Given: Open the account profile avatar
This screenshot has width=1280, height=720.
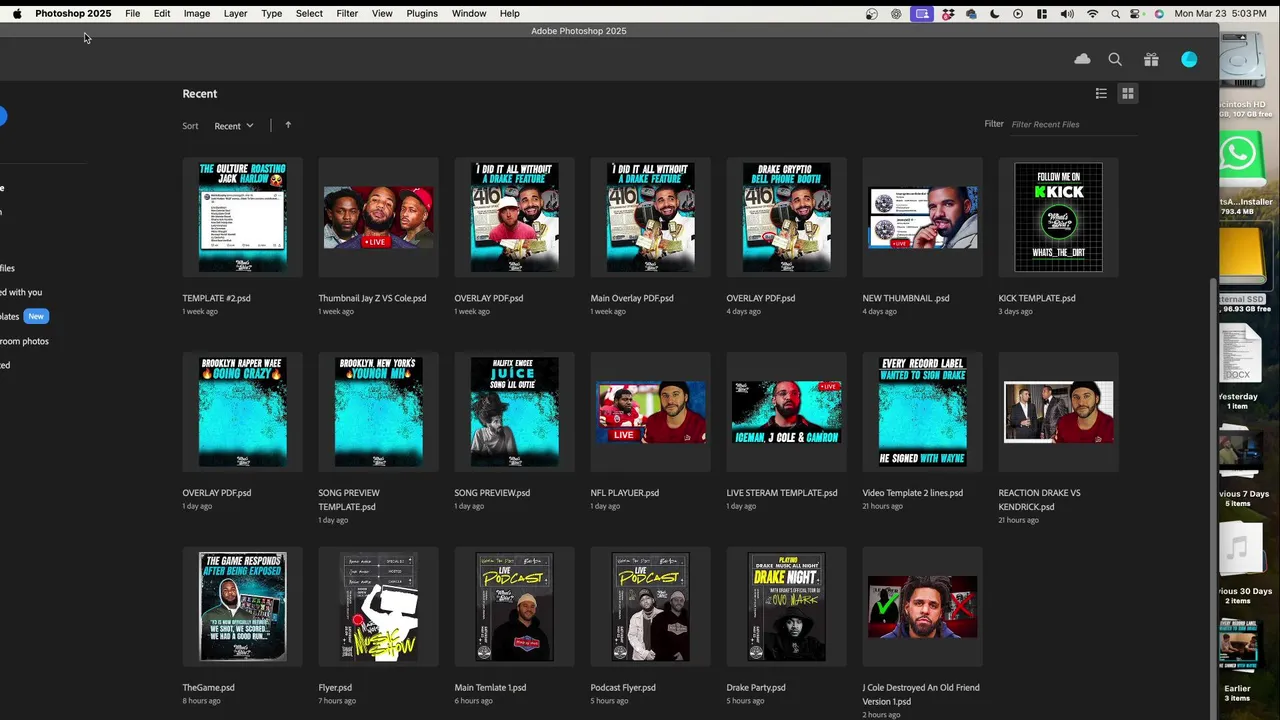Looking at the screenshot, I should [1189, 59].
